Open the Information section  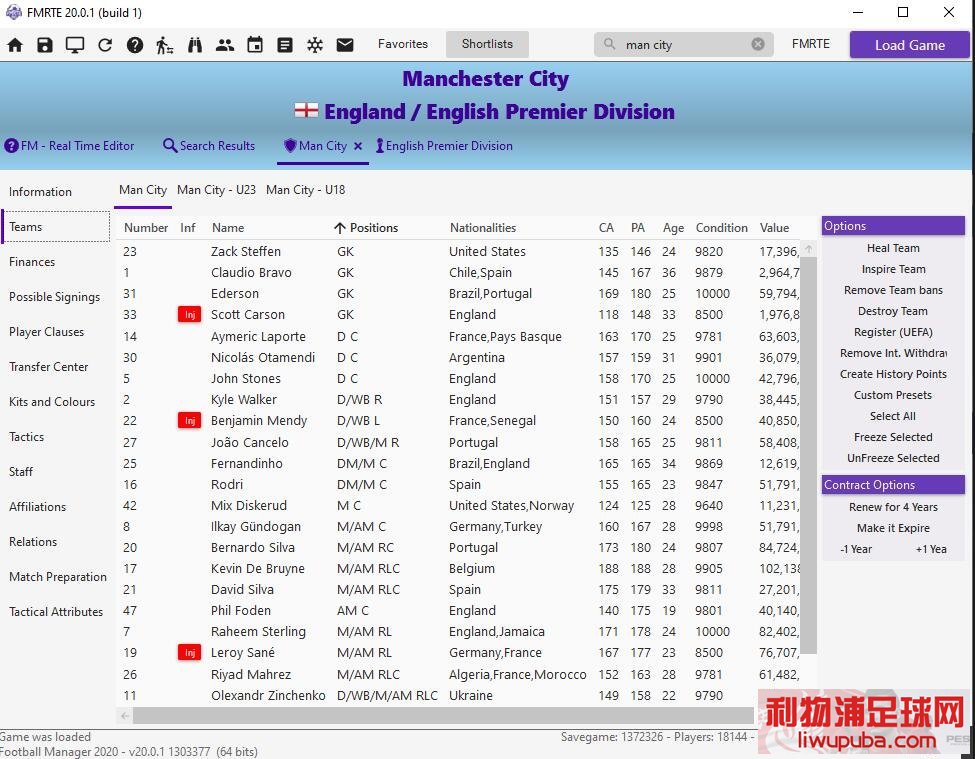tap(40, 192)
